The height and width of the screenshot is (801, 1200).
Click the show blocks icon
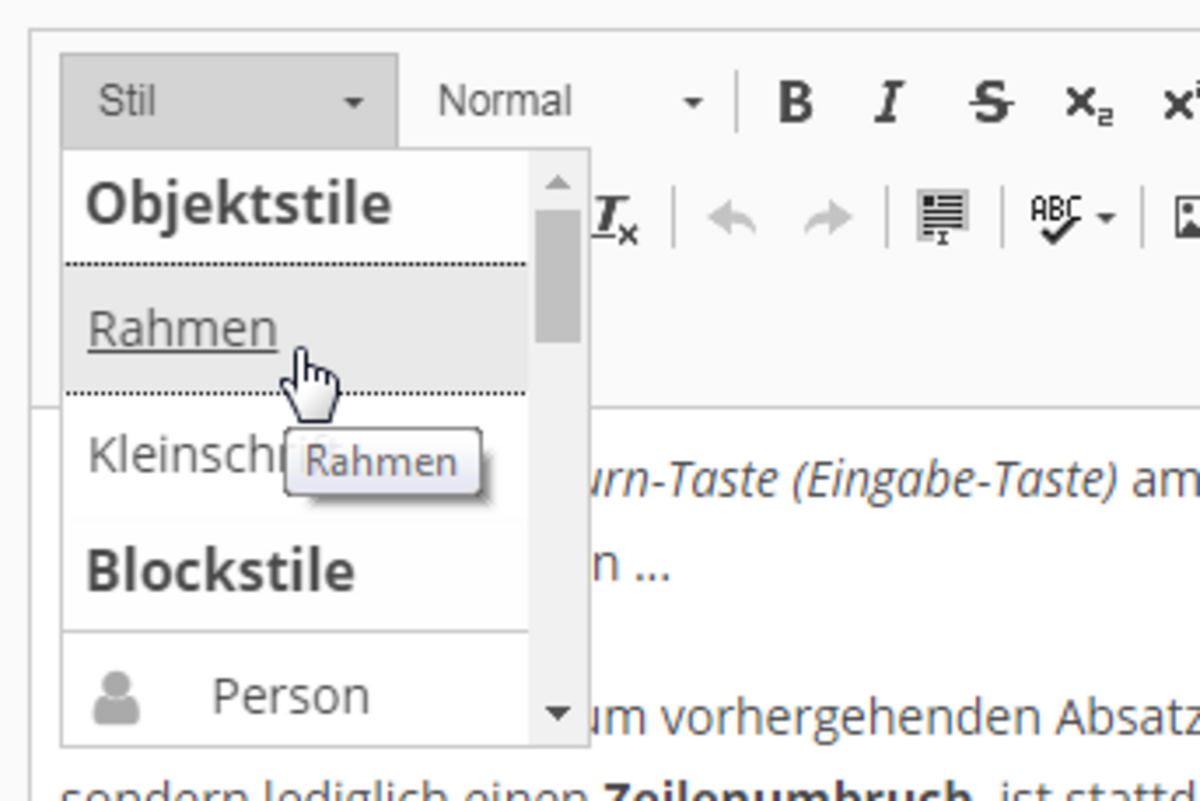click(942, 217)
